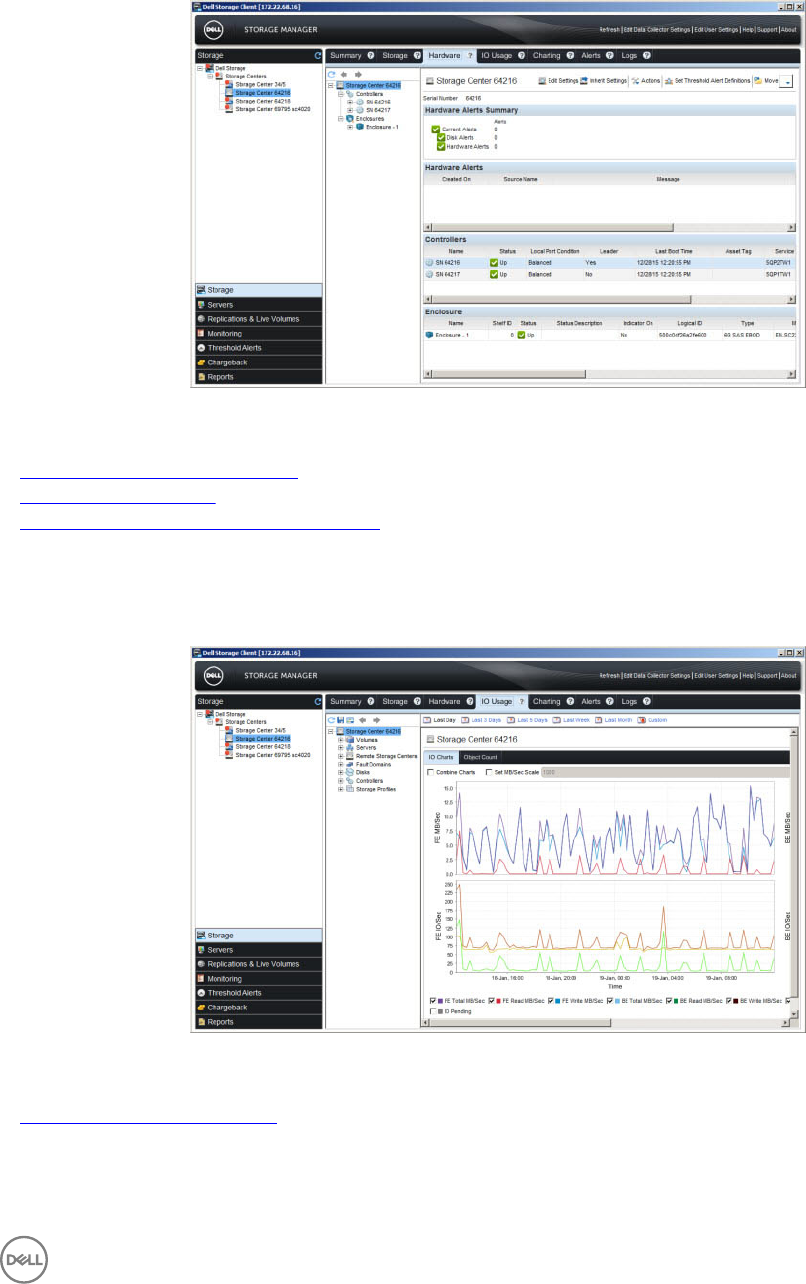
Task: Expand Disks node in IO Usage tree
Action: pyautogui.click(x=341, y=772)
